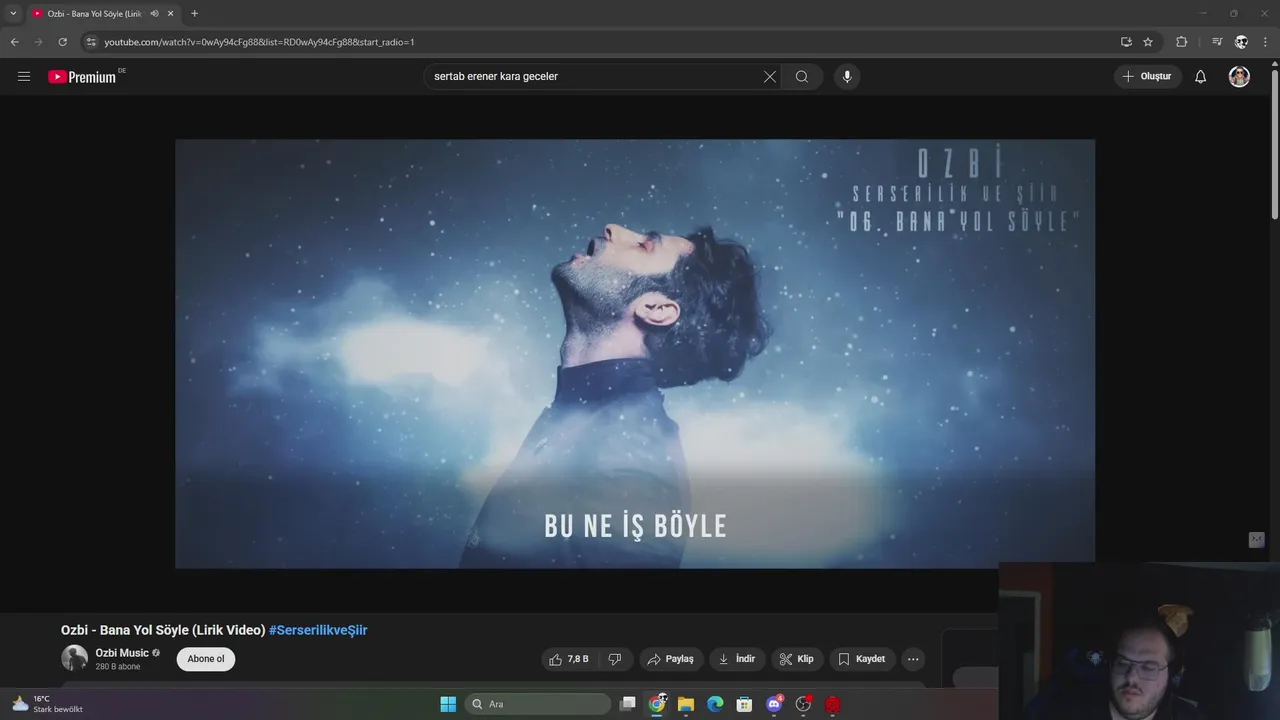Screen dimensions: 1280x720
Task: Open a new browser tab
Action: coord(194,14)
